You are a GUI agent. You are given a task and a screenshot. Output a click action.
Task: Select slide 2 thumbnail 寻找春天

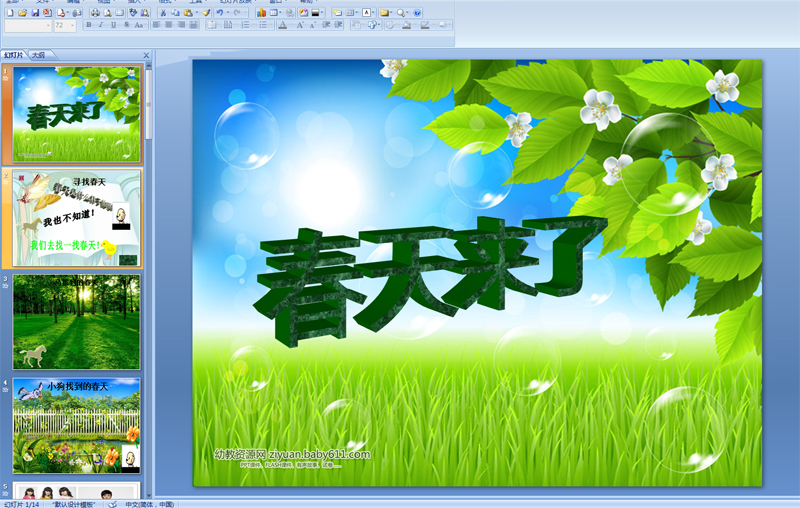pos(77,218)
